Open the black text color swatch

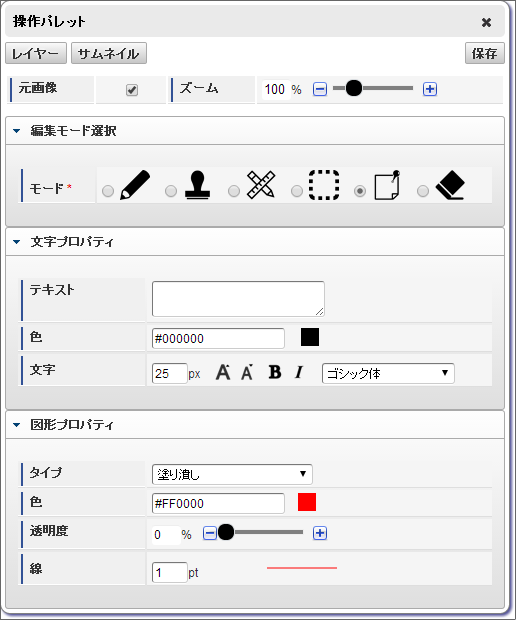(310, 337)
